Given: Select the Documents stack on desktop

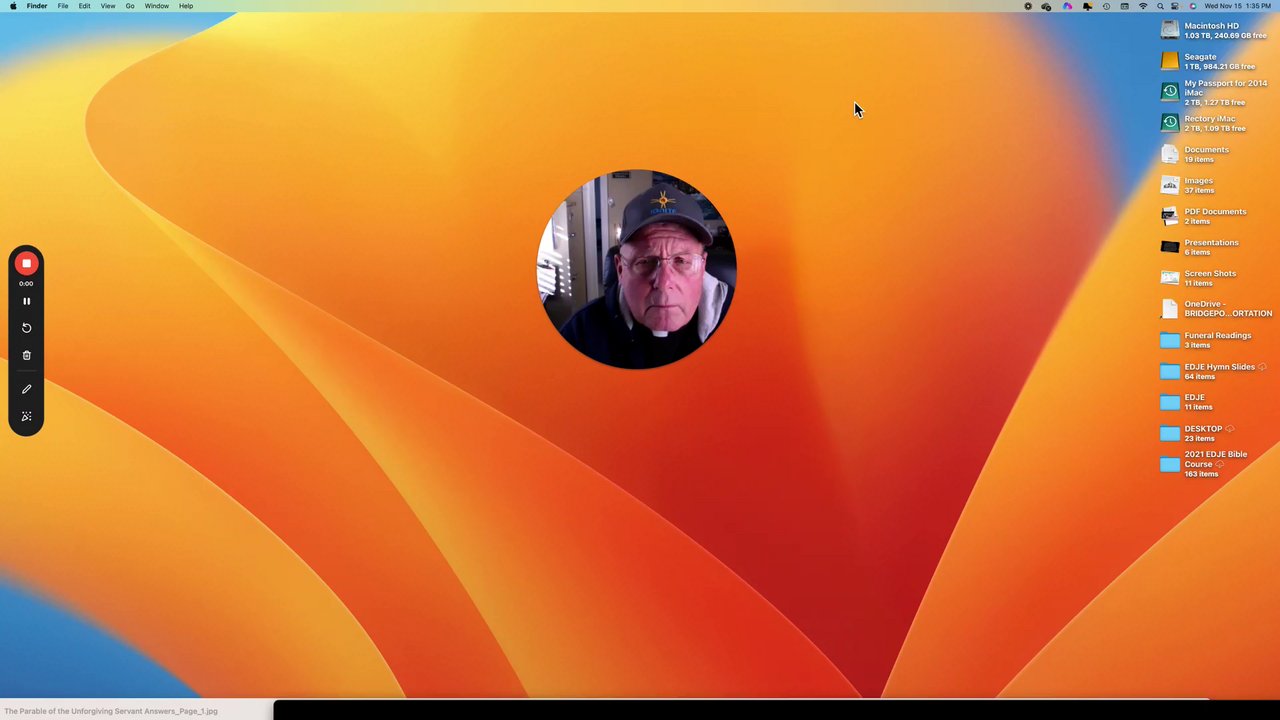Looking at the screenshot, I should pos(1169,154).
